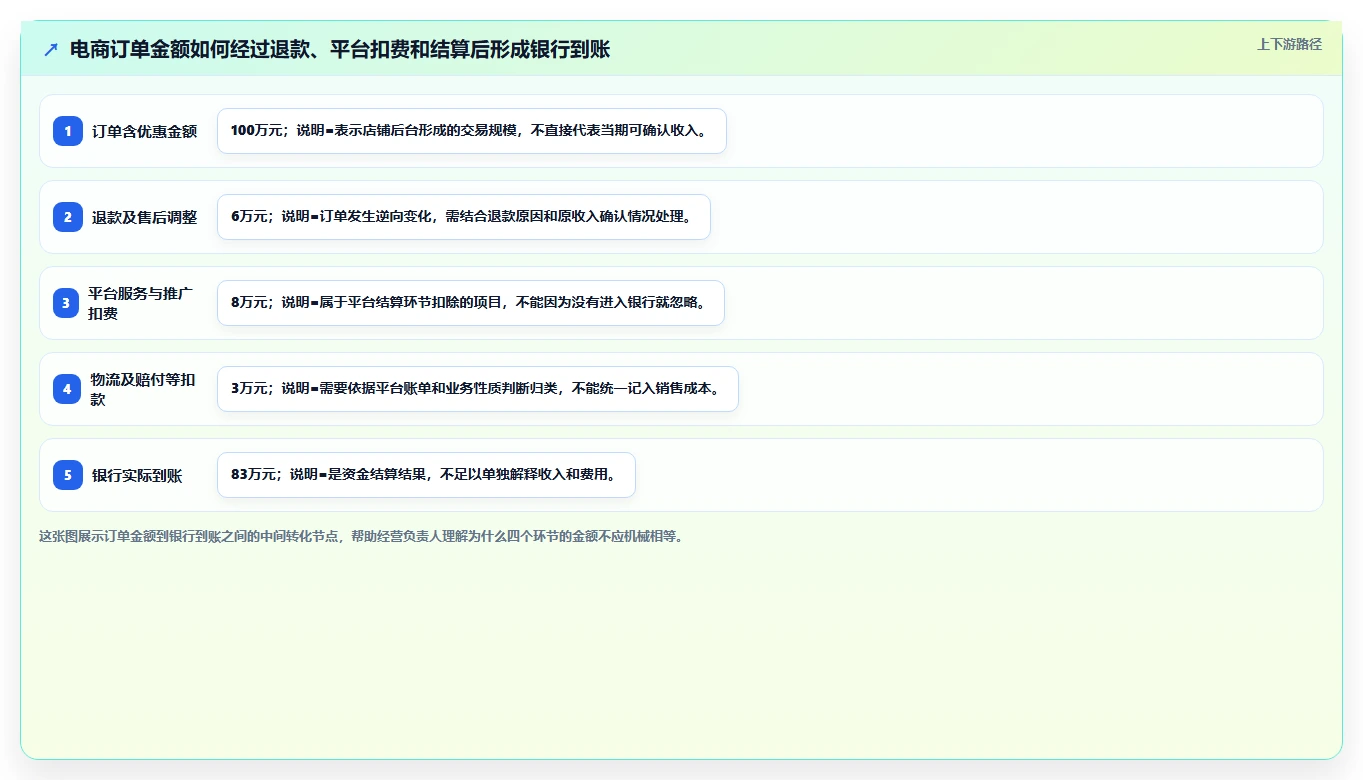The image size is (1363, 780).
Task: Open the 8万元 description box
Action: pos(471,303)
